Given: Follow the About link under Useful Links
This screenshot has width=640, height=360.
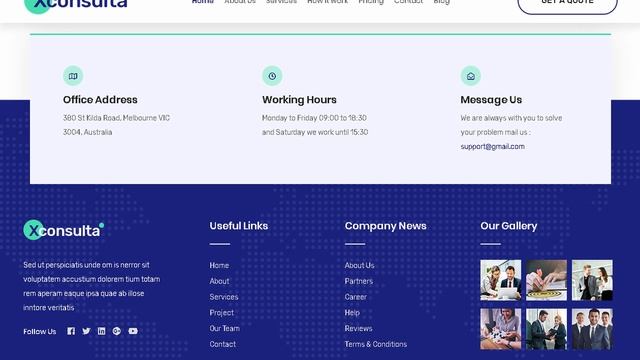Looking at the screenshot, I should [x=219, y=281].
